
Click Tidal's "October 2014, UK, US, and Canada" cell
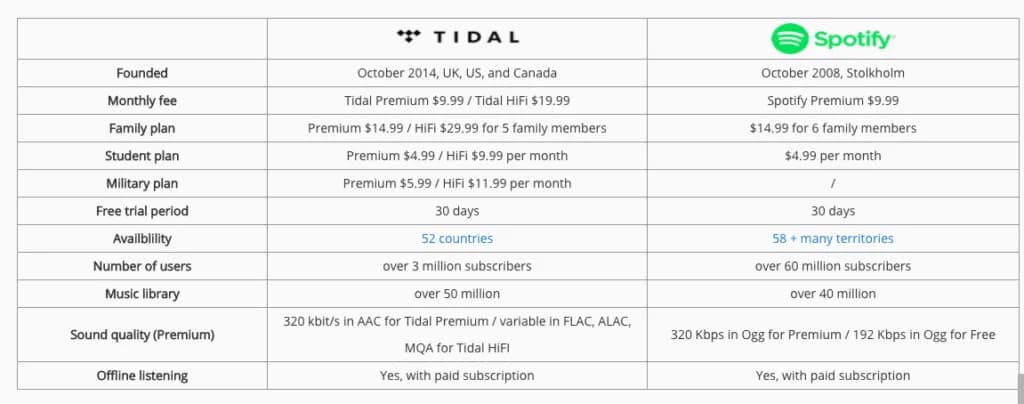point(457,73)
